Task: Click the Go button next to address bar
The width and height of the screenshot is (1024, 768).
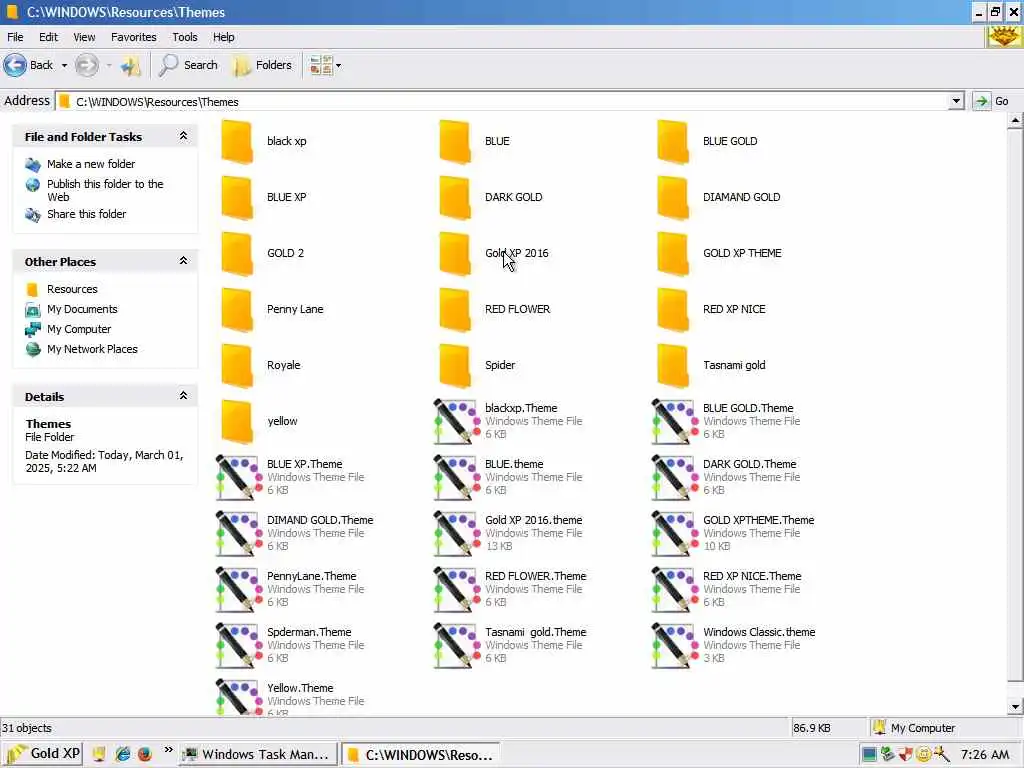Action: 992,101
